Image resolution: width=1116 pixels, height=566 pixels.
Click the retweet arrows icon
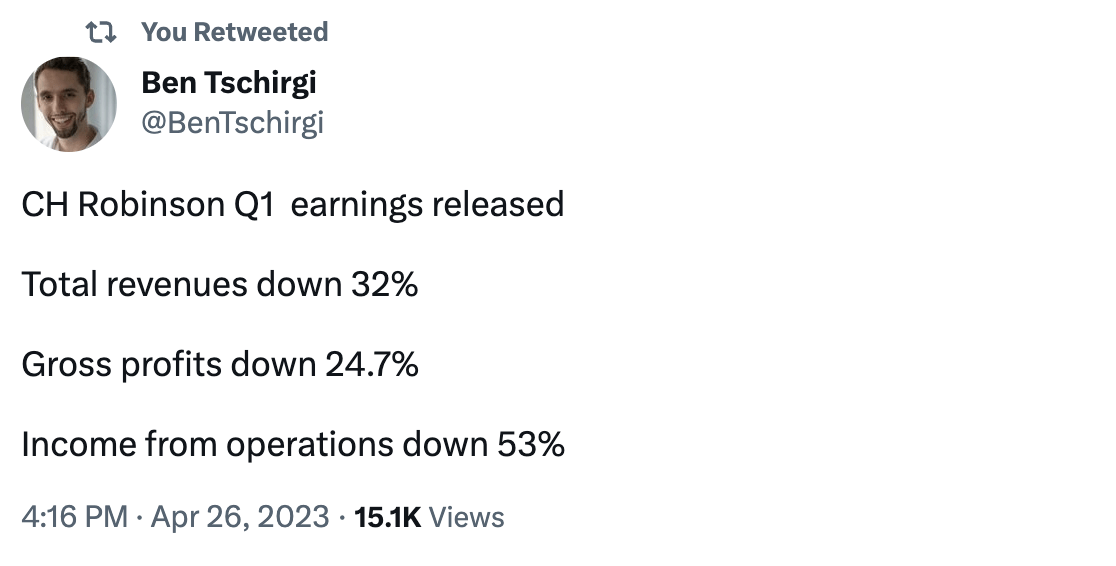[x=100, y=32]
